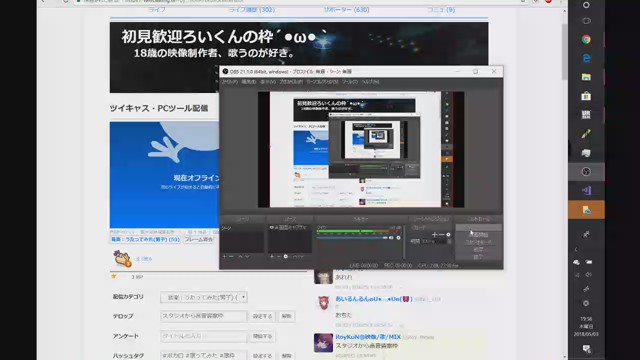
Task: Toggle lock on screen capture source
Action: click(x=276, y=227)
